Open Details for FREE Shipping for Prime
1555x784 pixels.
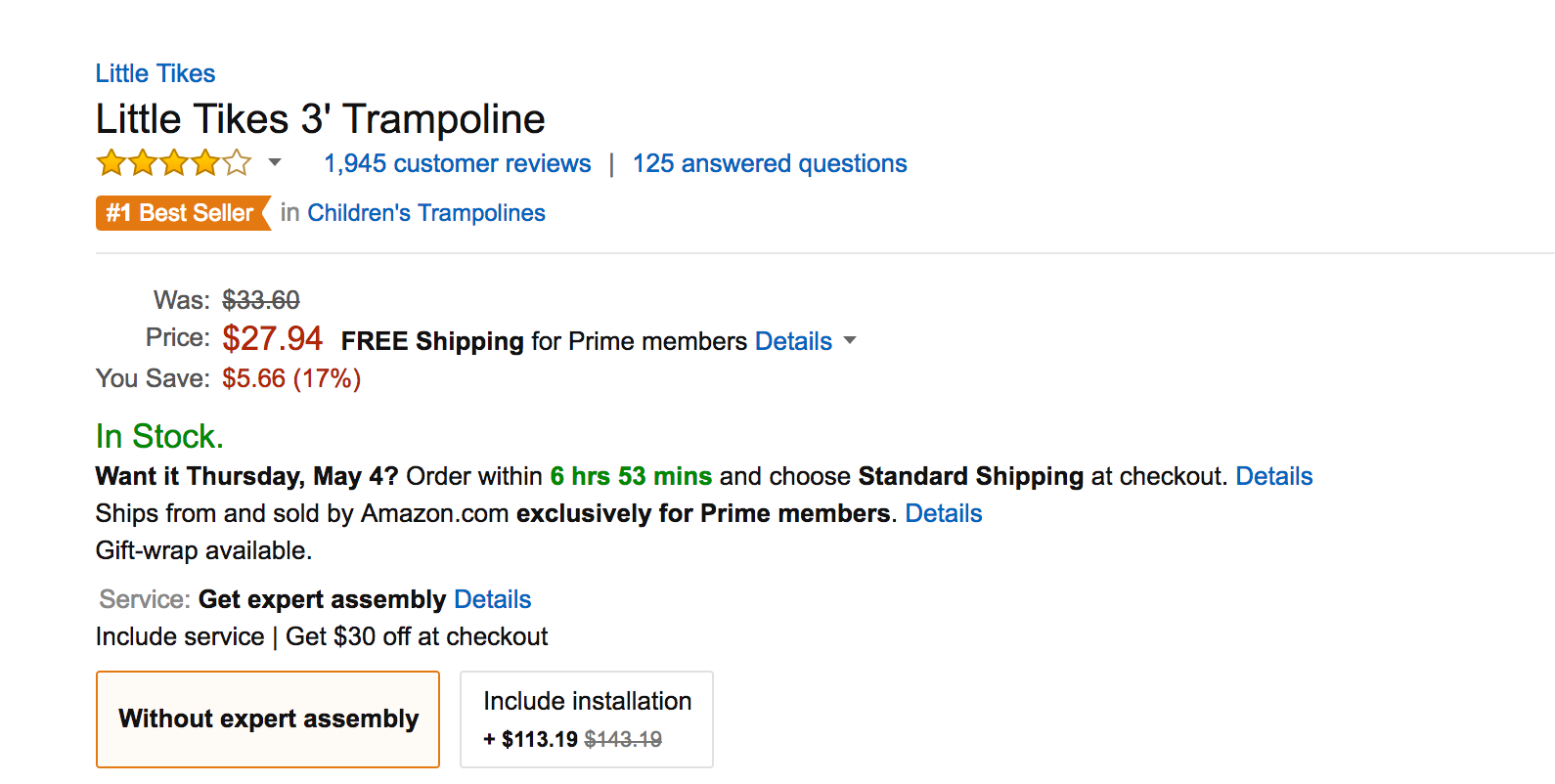pos(793,341)
